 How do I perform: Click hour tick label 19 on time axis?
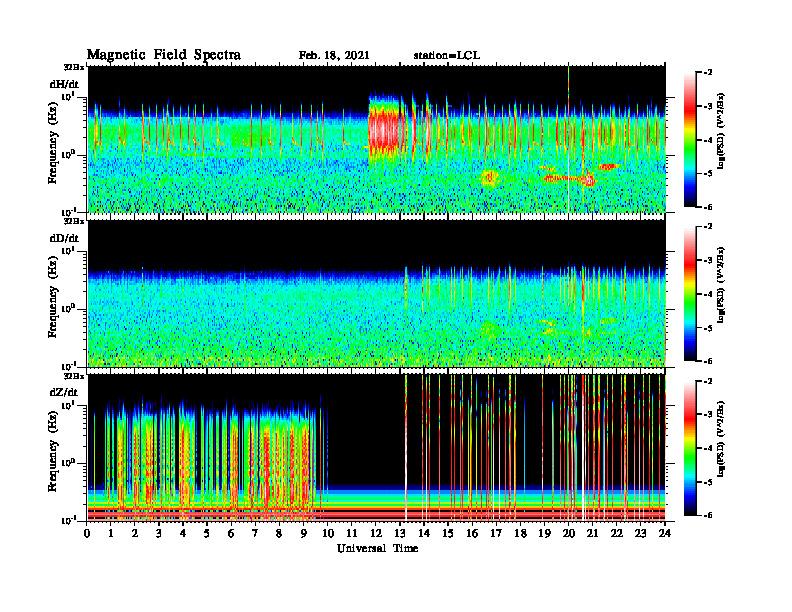(x=544, y=533)
